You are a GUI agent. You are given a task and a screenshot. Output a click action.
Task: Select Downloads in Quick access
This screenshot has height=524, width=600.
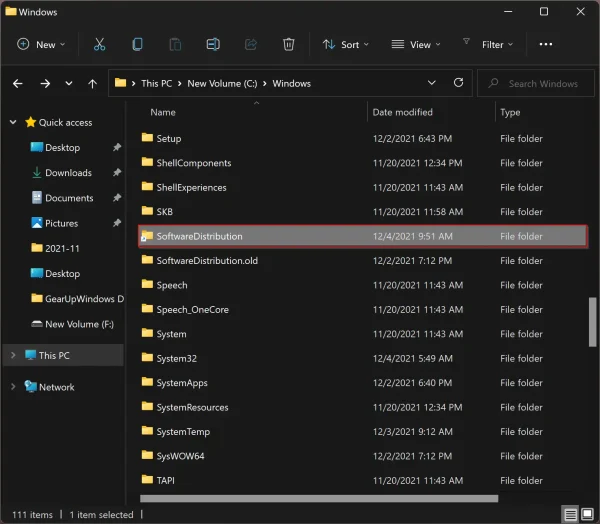(68, 173)
